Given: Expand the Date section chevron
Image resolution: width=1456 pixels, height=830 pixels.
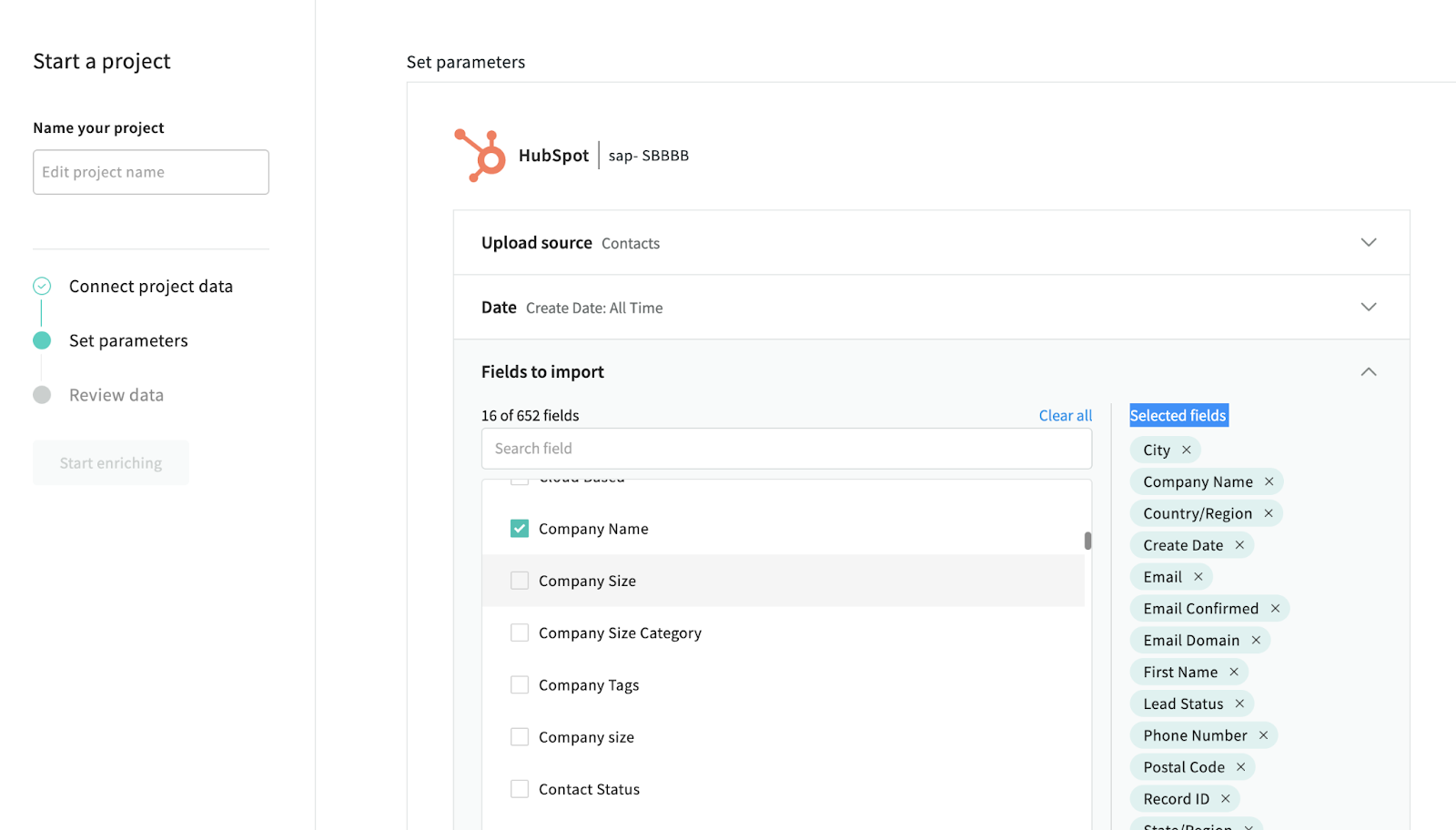Looking at the screenshot, I should pyautogui.click(x=1368, y=307).
